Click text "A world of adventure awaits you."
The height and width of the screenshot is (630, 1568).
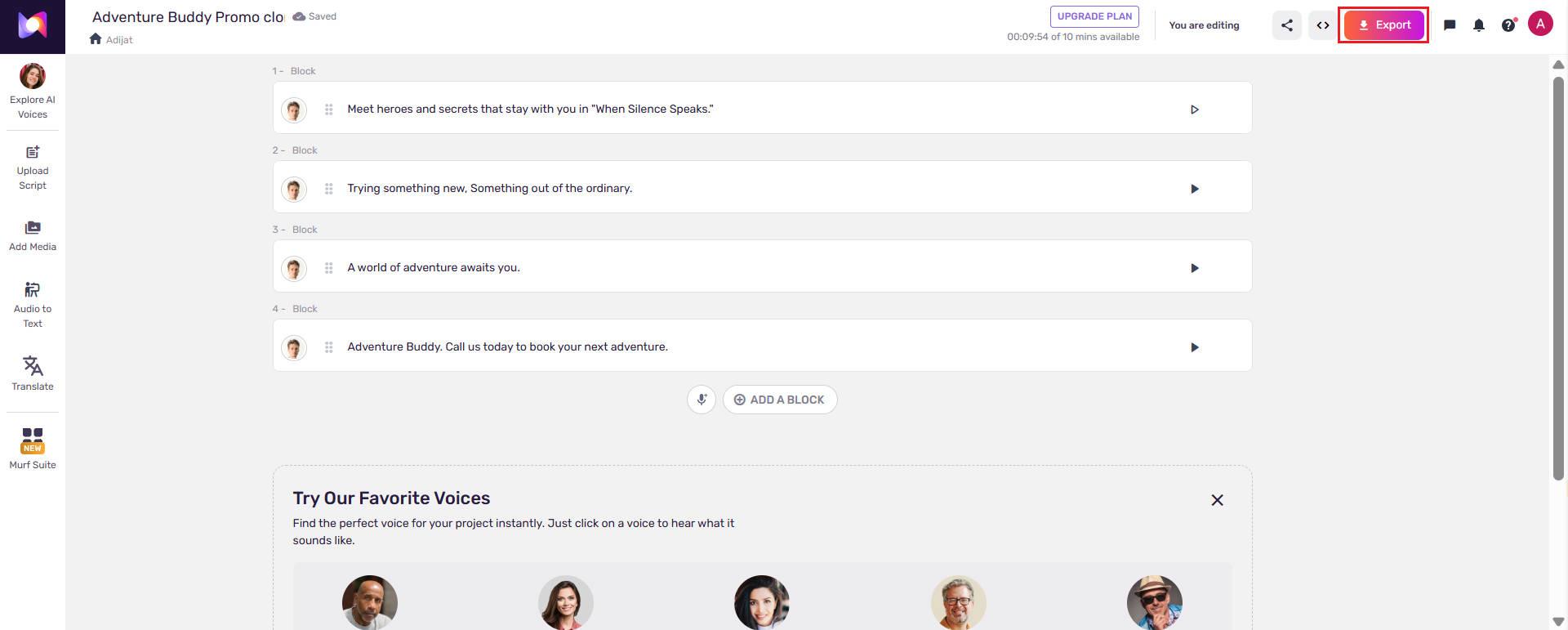(x=434, y=267)
